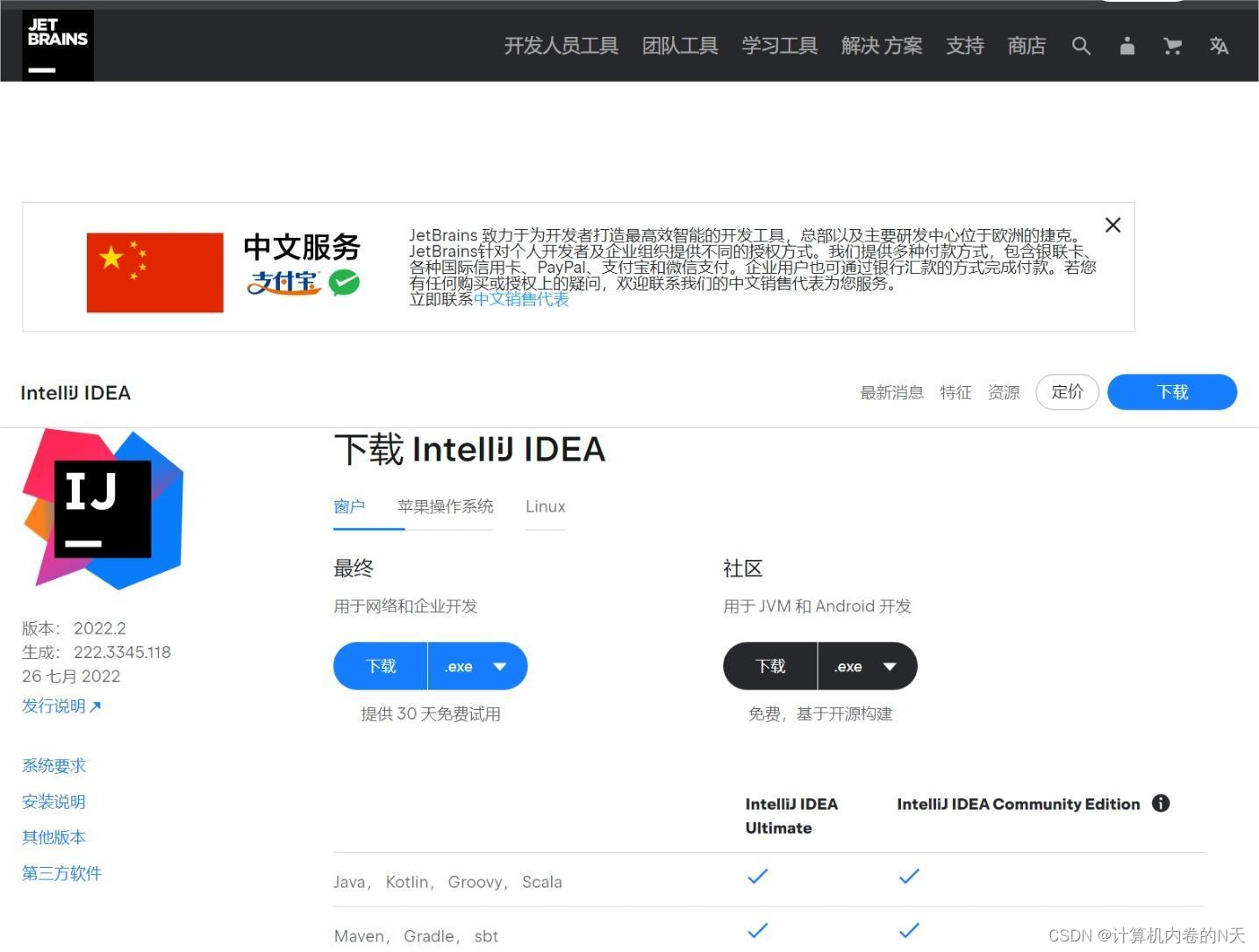Follow the 中文销售代表 link

[x=521, y=299]
